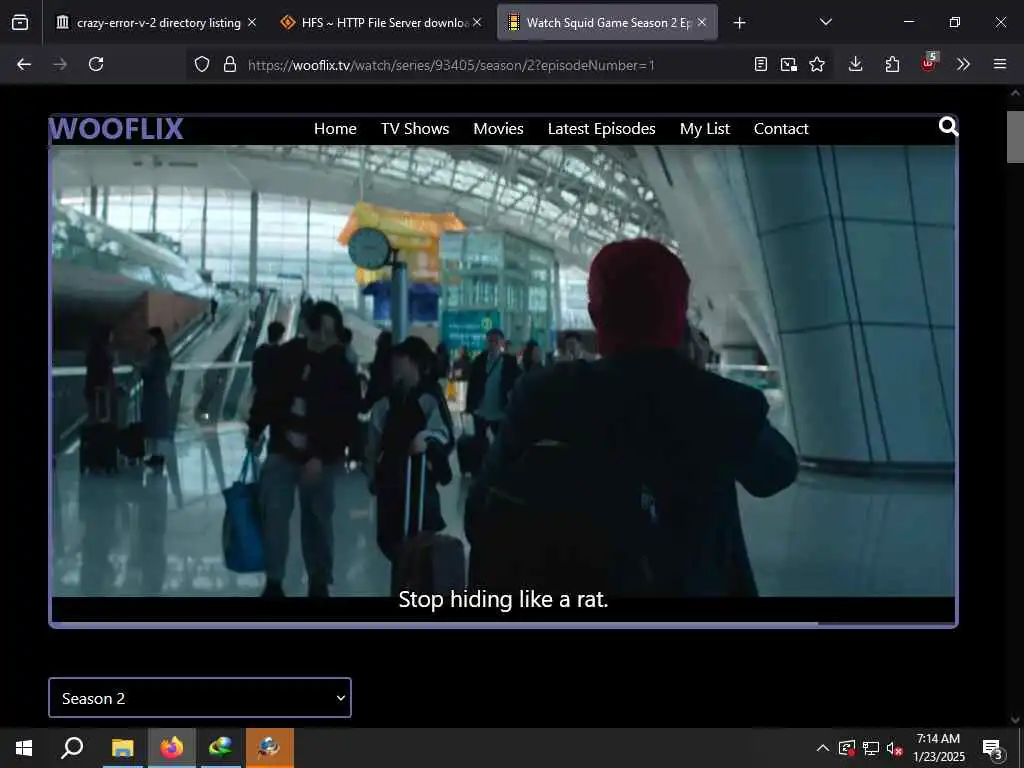
Task: Click the video player frame
Action: click(x=503, y=370)
